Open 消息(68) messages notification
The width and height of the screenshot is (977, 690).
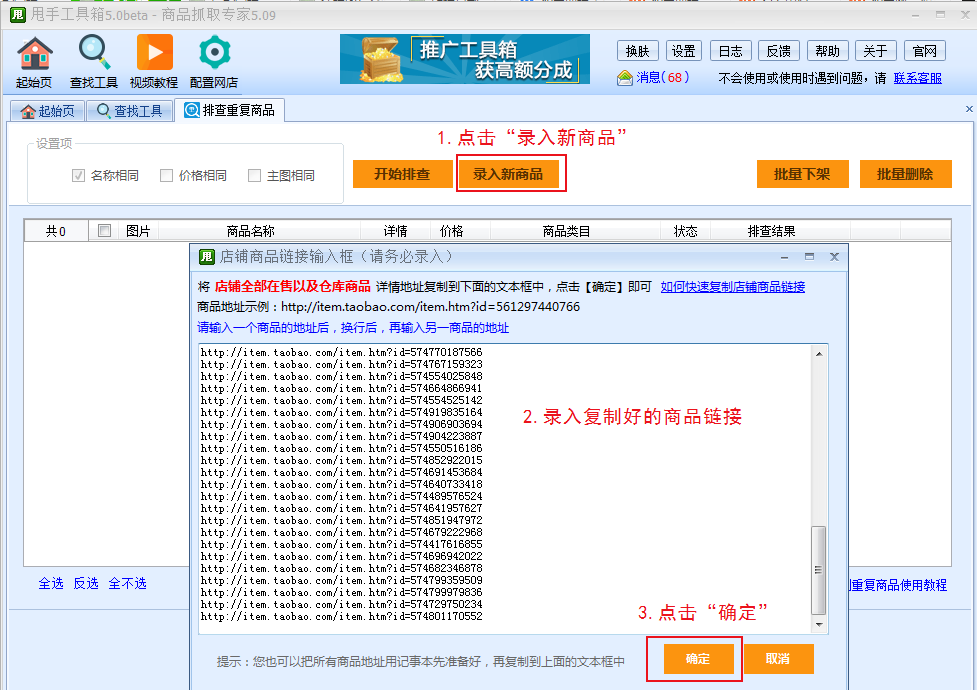[x=653, y=78]
